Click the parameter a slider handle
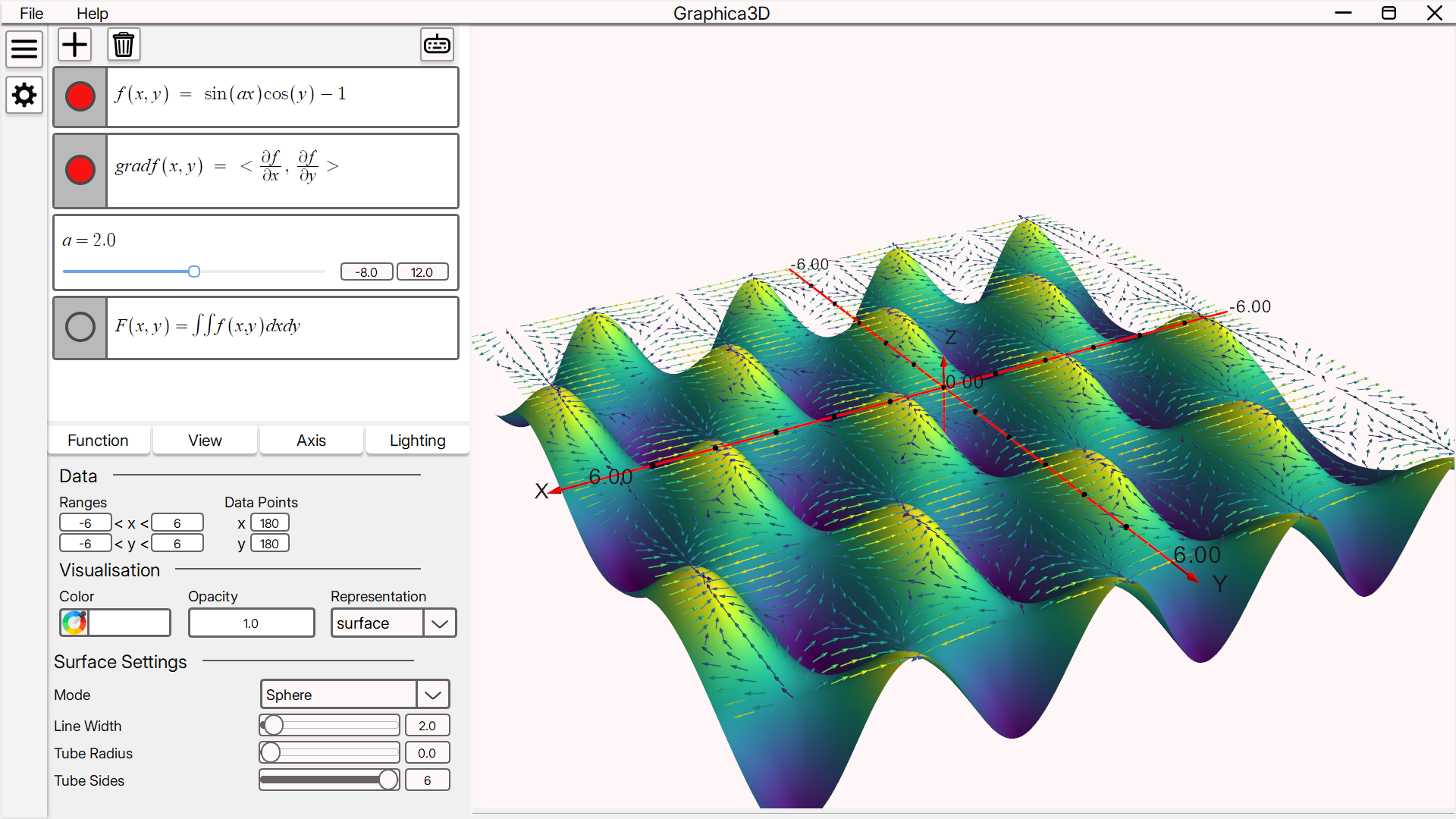Screen dimensions: 1456x819 click(x=194, y=271)
